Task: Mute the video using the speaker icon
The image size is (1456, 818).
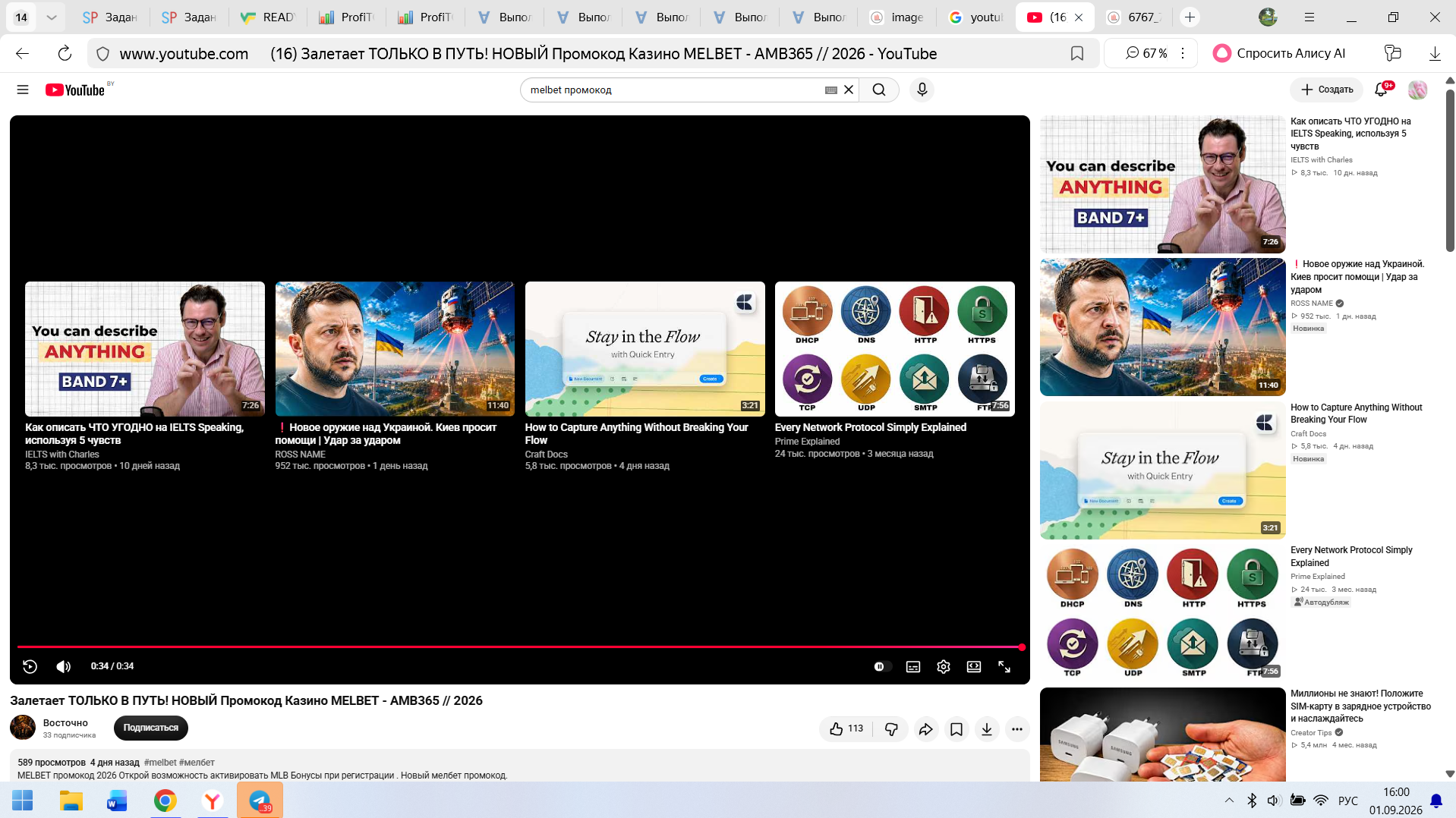Action: pos(63,666)
